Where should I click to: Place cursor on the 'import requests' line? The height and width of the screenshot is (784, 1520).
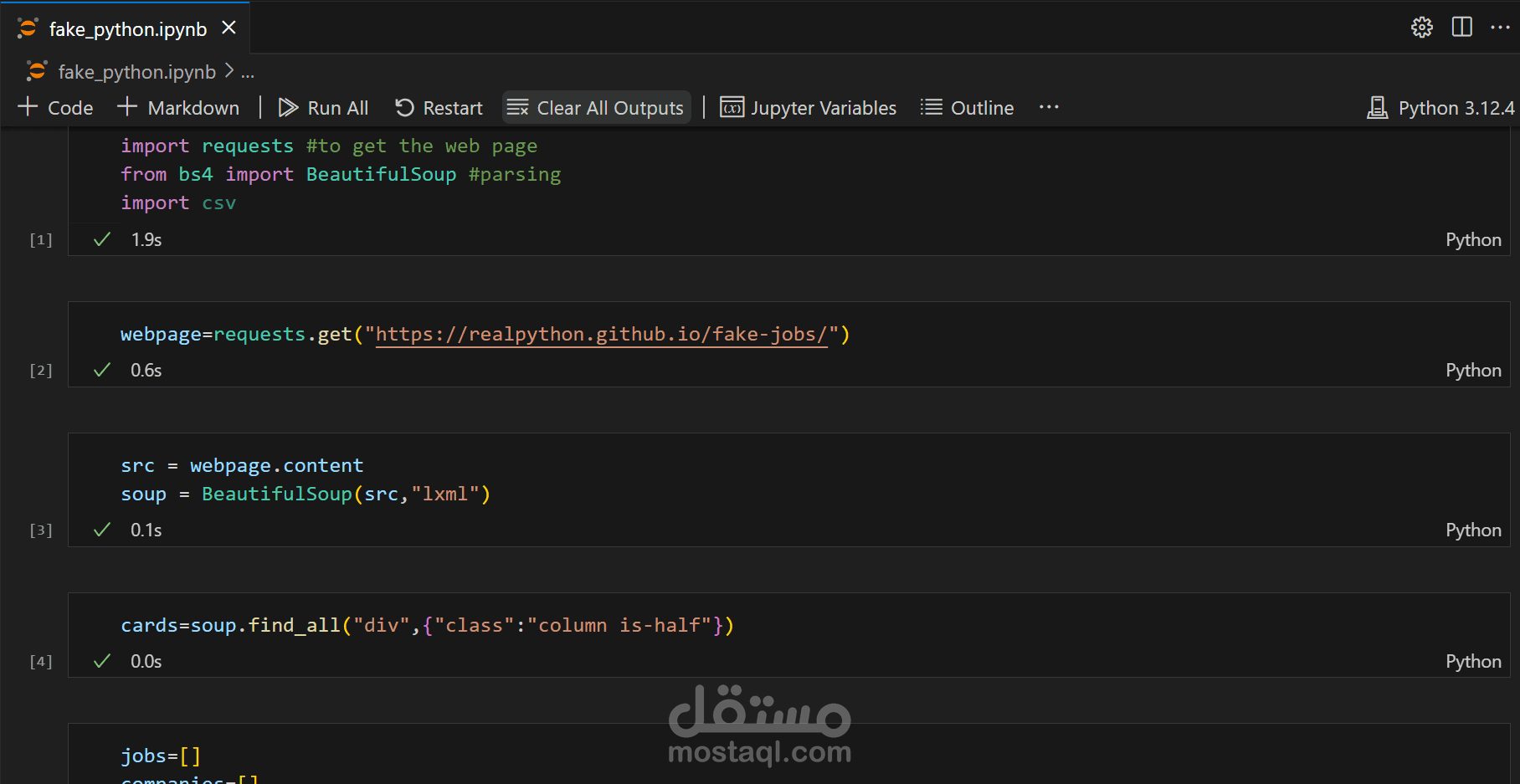point(329,146)
